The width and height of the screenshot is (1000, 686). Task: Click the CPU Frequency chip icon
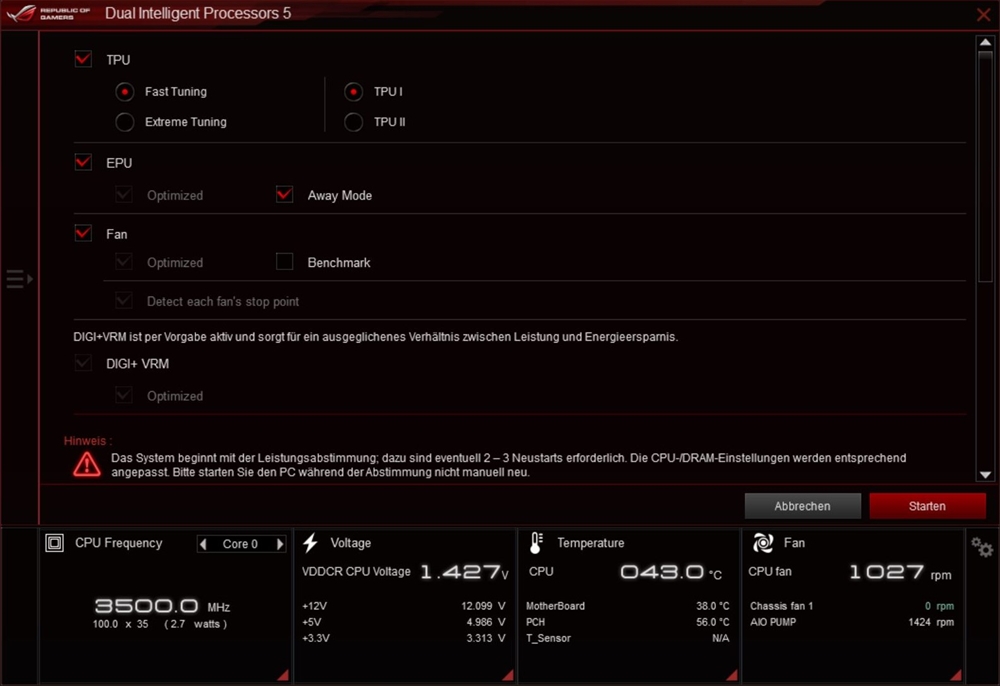tap(54, 543)
